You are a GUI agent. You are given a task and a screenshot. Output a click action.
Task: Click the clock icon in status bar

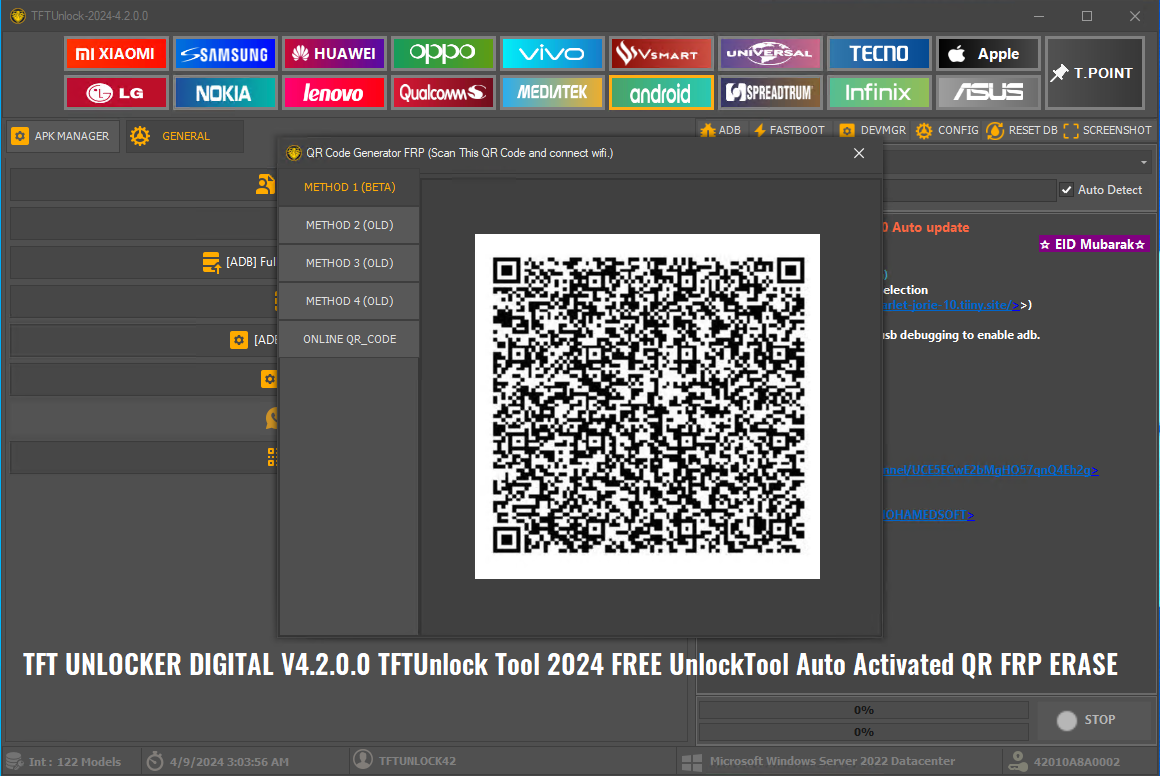coord(155,761)
